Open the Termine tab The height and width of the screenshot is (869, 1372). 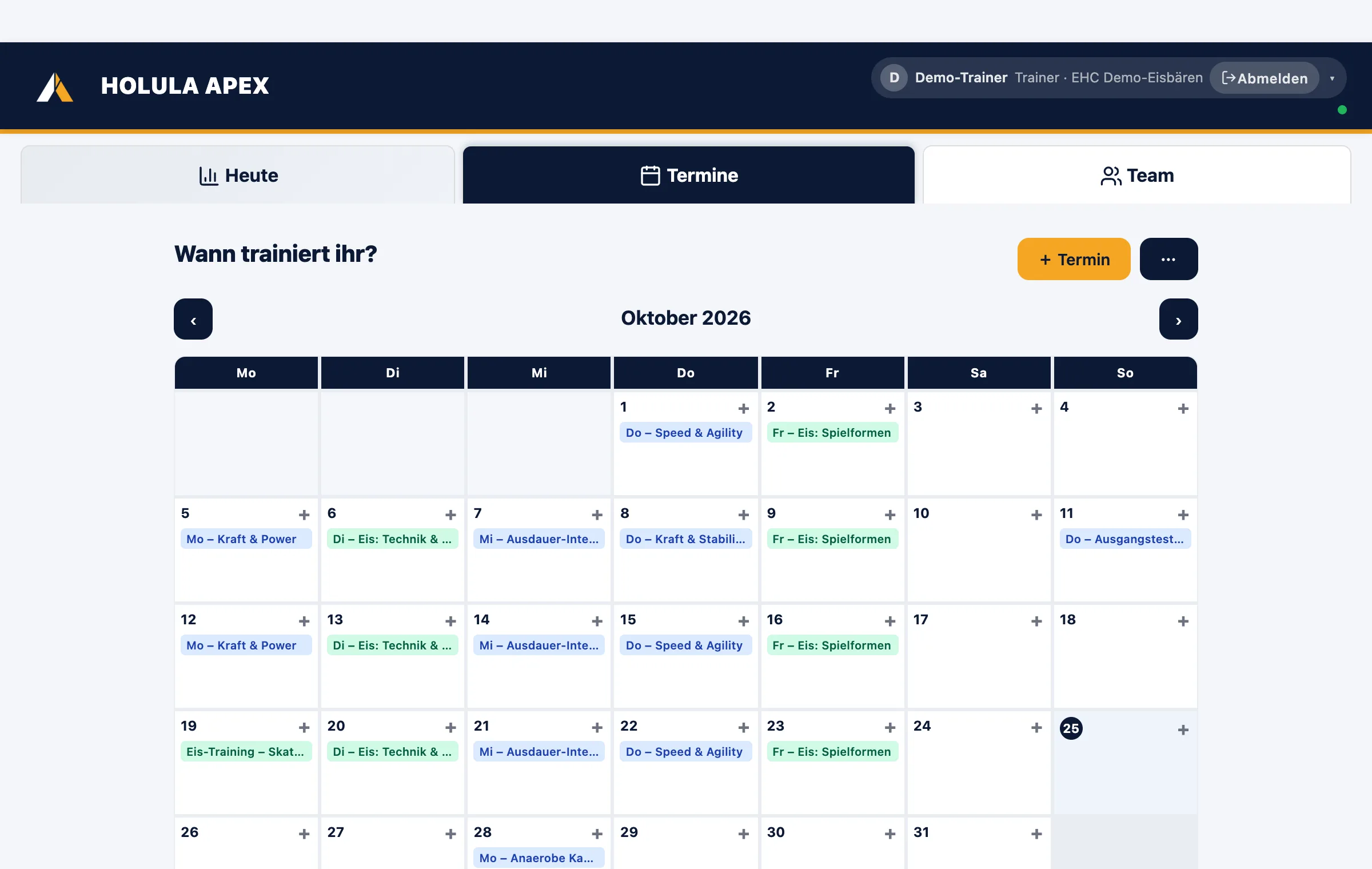[689, 175]
